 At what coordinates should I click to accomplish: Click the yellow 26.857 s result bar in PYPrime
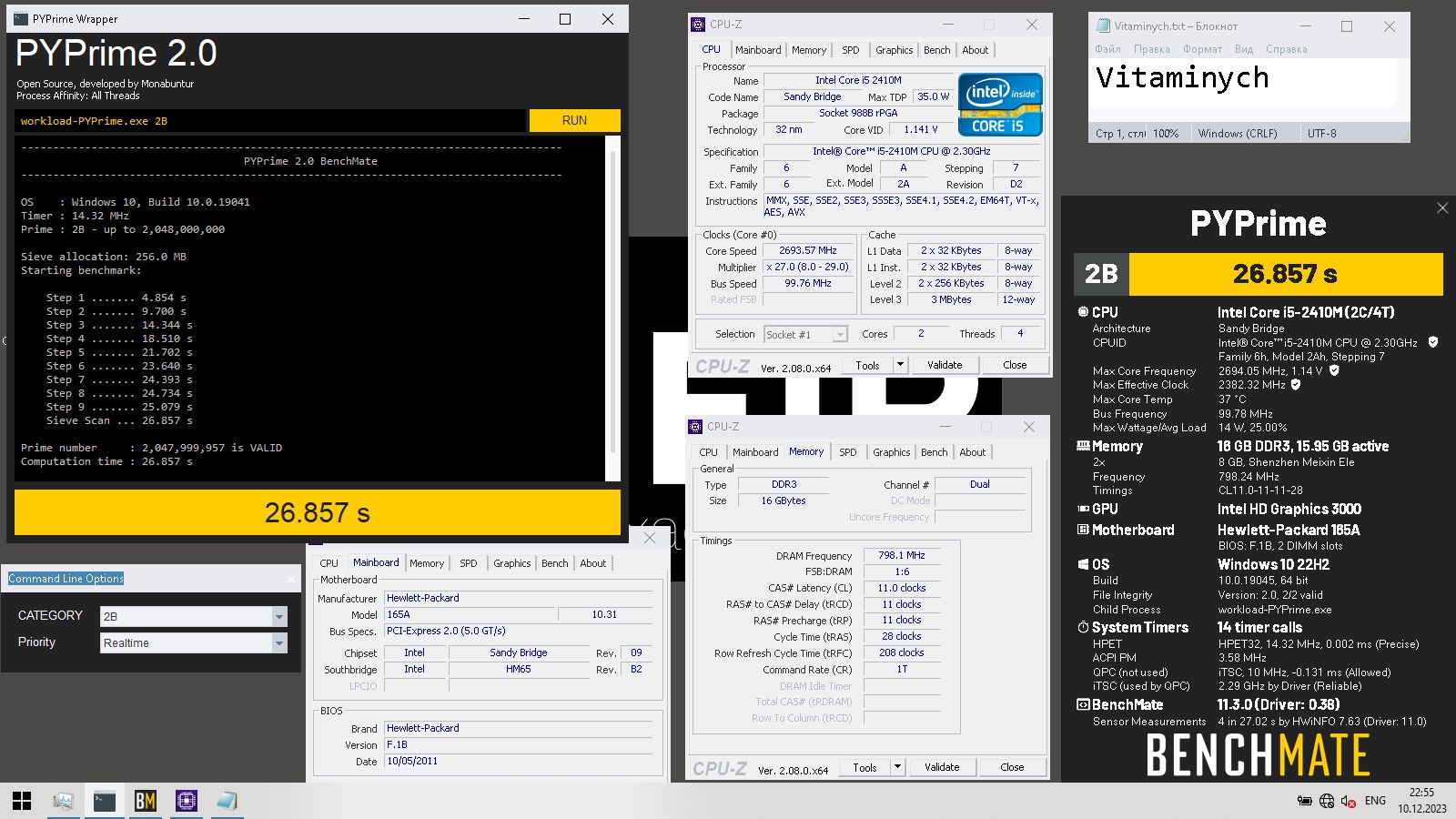[x=317, y=512]
